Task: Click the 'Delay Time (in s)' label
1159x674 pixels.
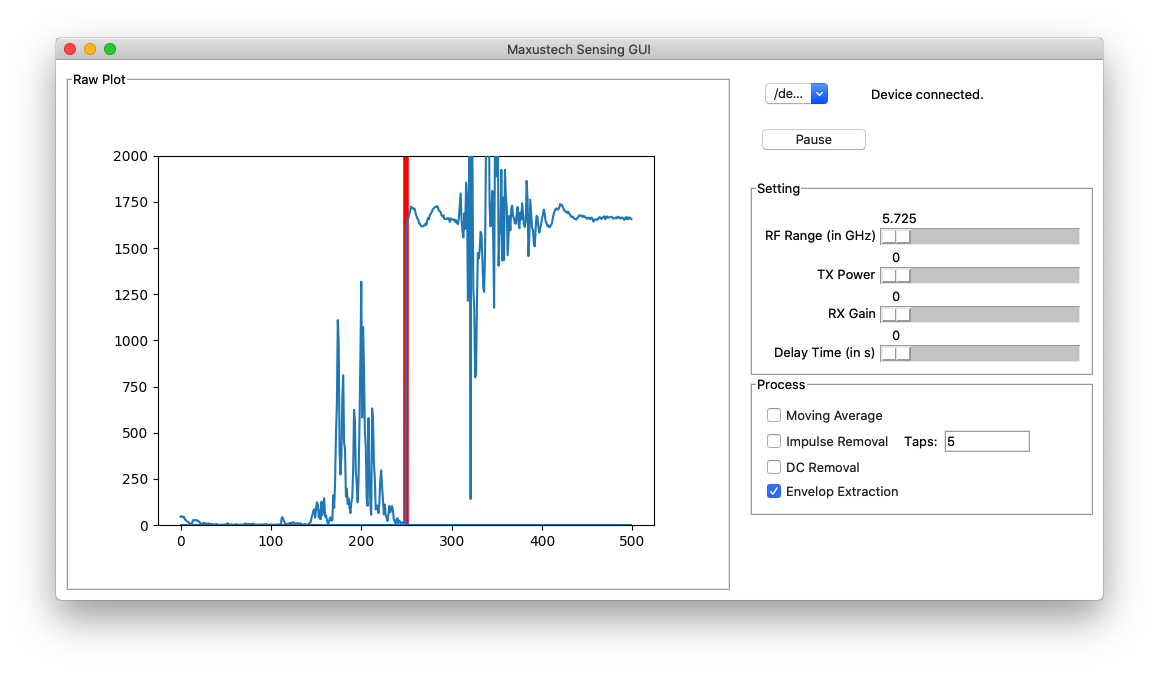Action: (x=824, y=353)
